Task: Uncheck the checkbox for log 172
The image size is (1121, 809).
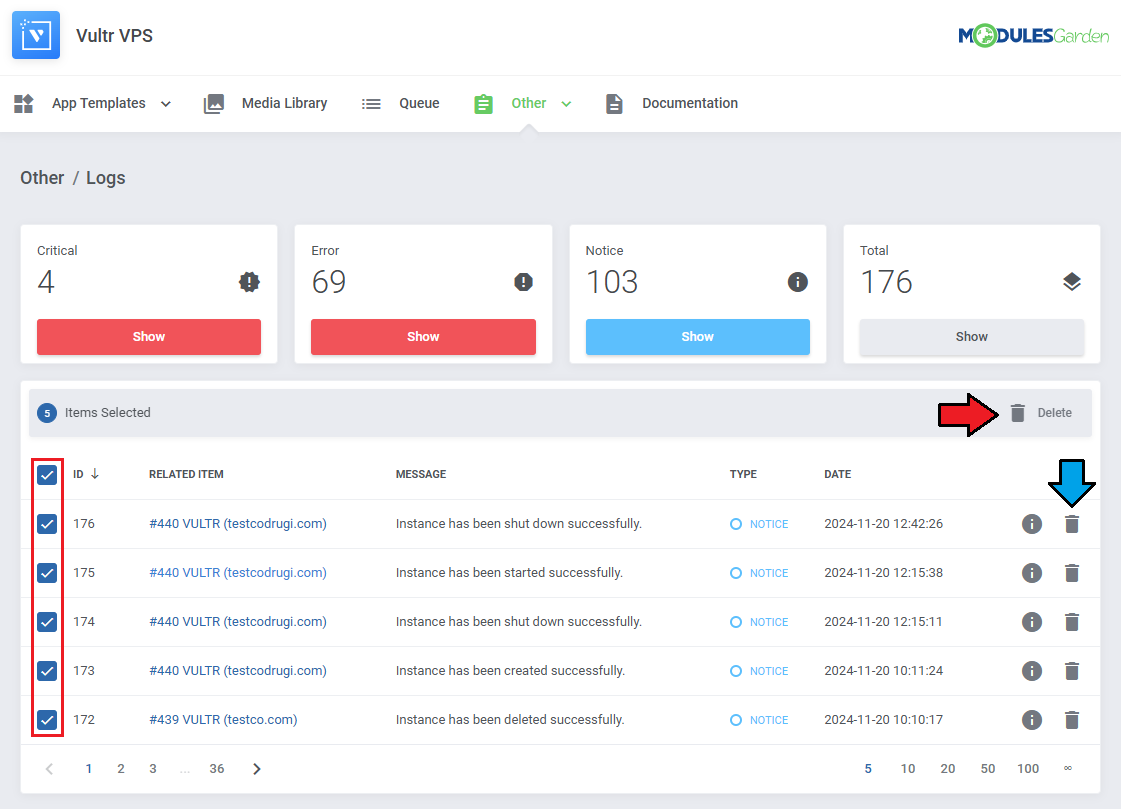Action: 47,720
